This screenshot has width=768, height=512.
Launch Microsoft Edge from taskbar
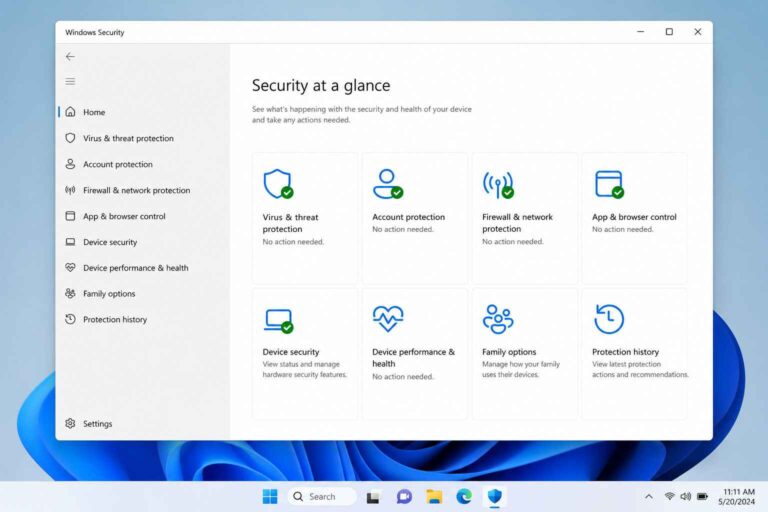(x=464, y=496)
